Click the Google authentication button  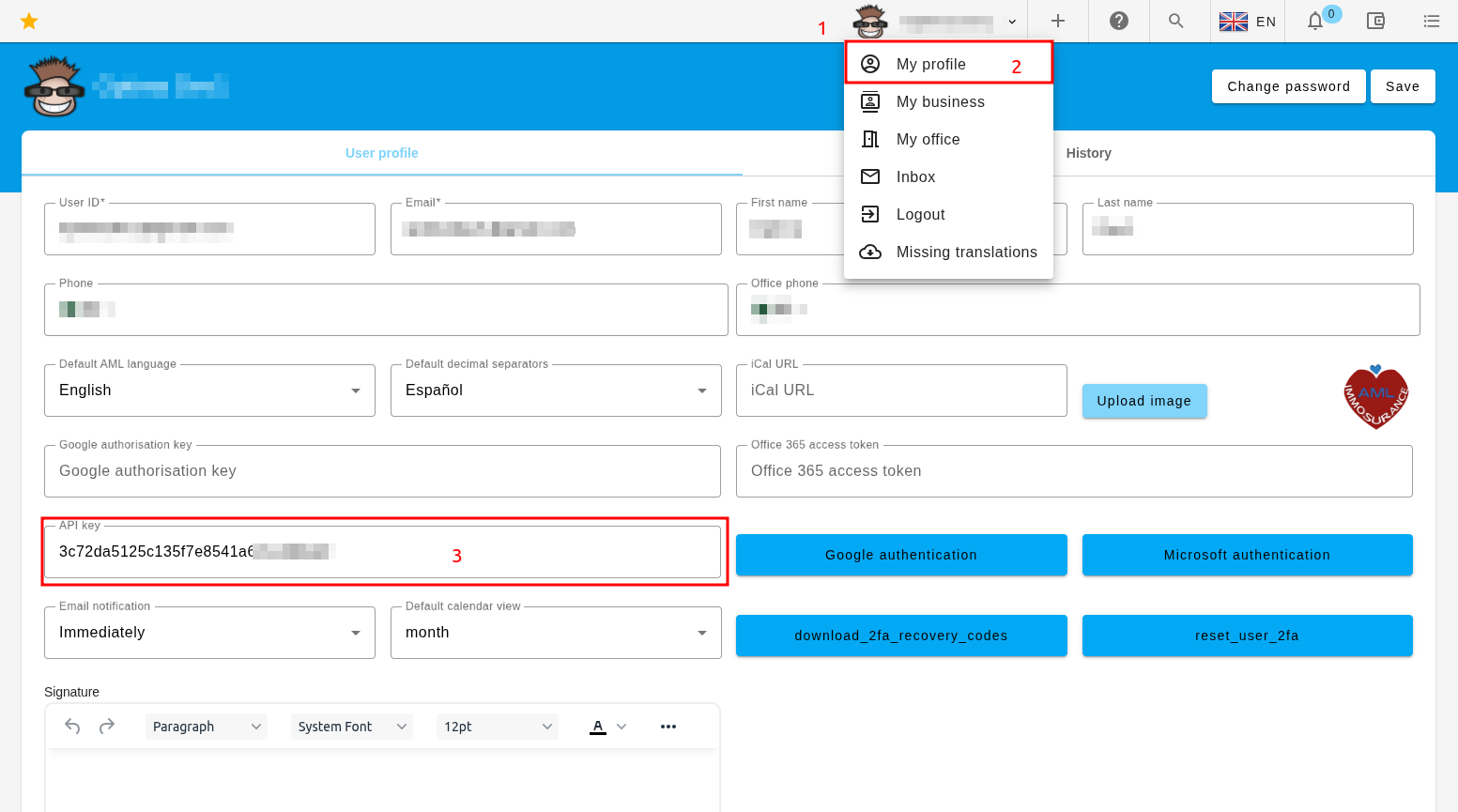pos(901,555)
